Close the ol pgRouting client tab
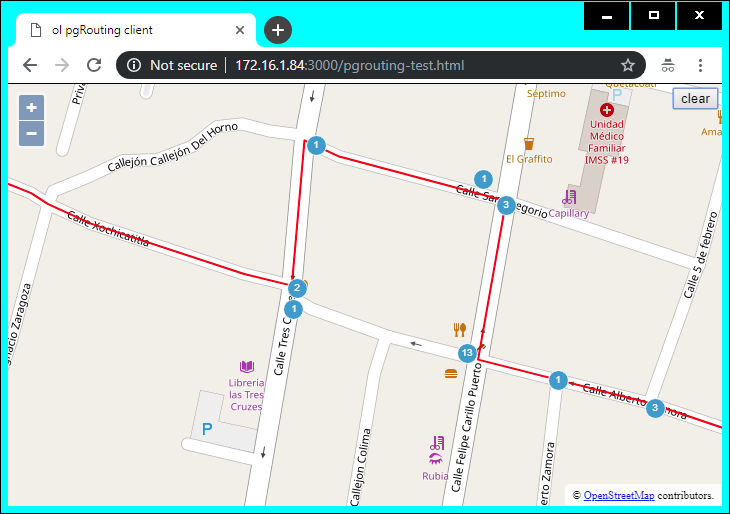This screenshot has width=730, height=514. pos(240,30)
